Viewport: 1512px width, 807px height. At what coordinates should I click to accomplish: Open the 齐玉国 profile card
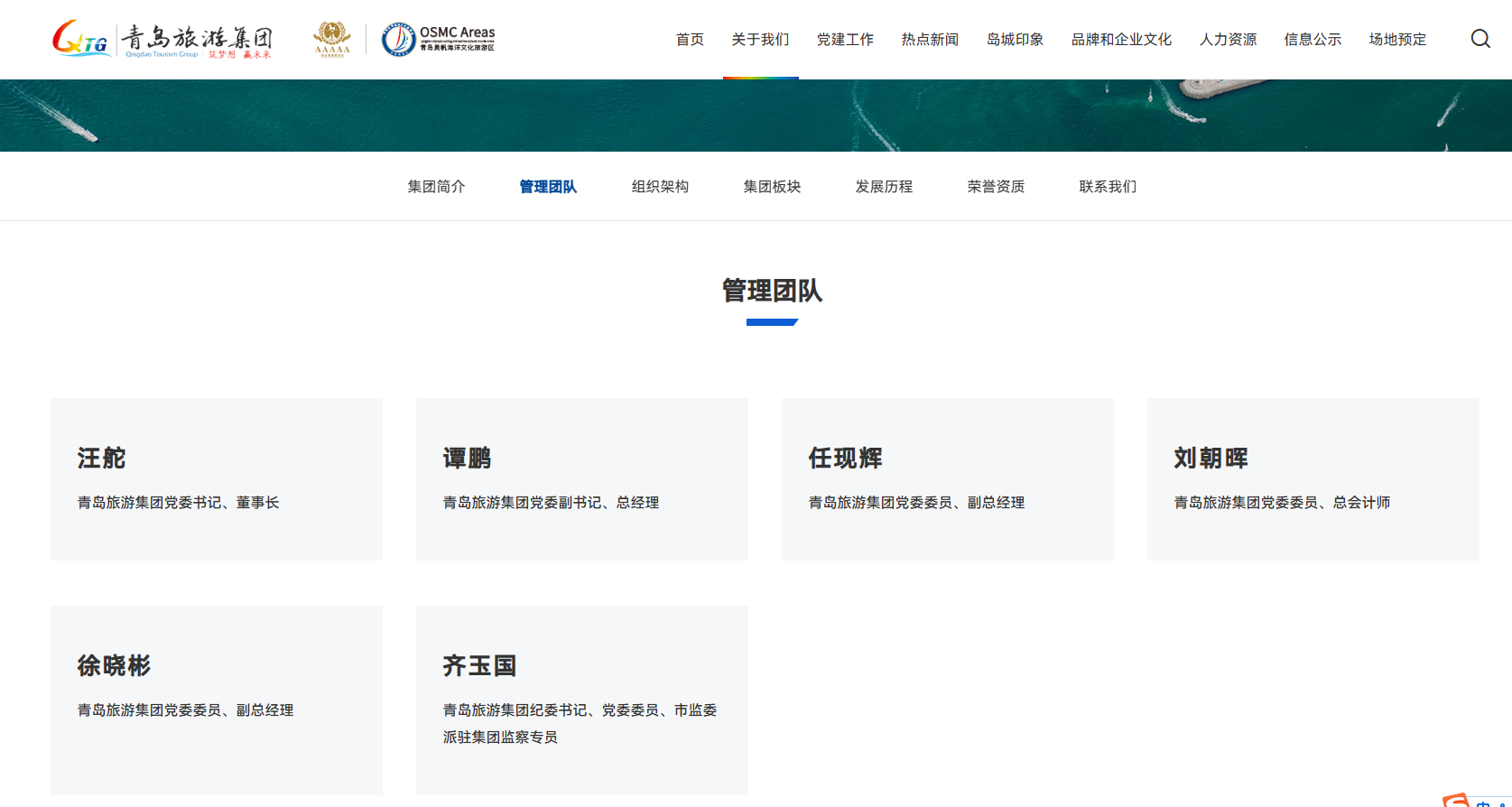click(x=581, y=700)
